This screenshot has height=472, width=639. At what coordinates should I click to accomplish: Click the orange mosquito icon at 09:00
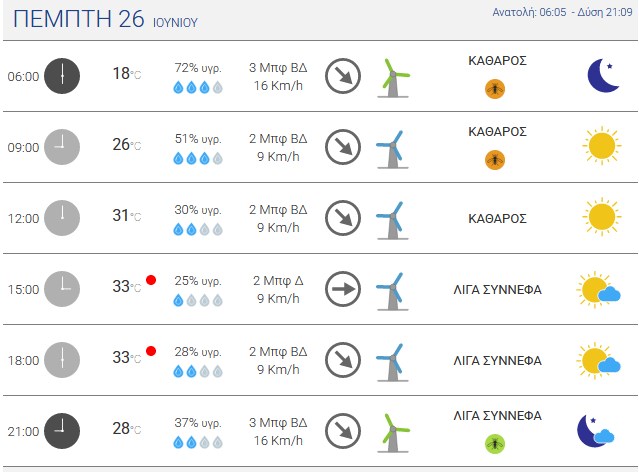tap(495, 160)
